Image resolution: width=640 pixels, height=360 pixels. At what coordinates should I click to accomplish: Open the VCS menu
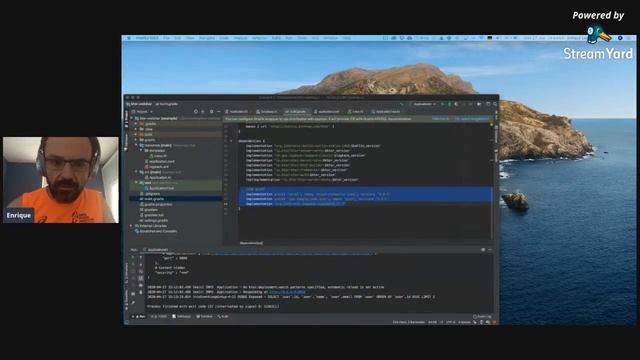click(x=315, y=38)
